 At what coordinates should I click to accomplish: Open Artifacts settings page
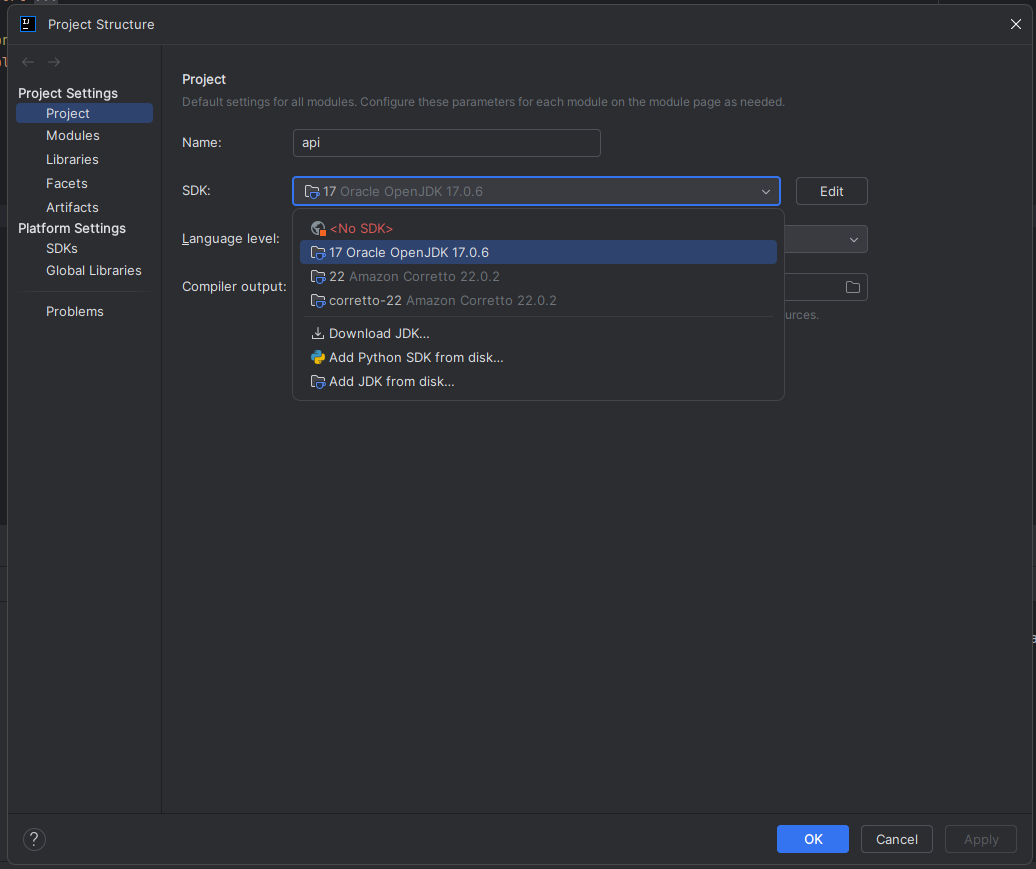72,208
